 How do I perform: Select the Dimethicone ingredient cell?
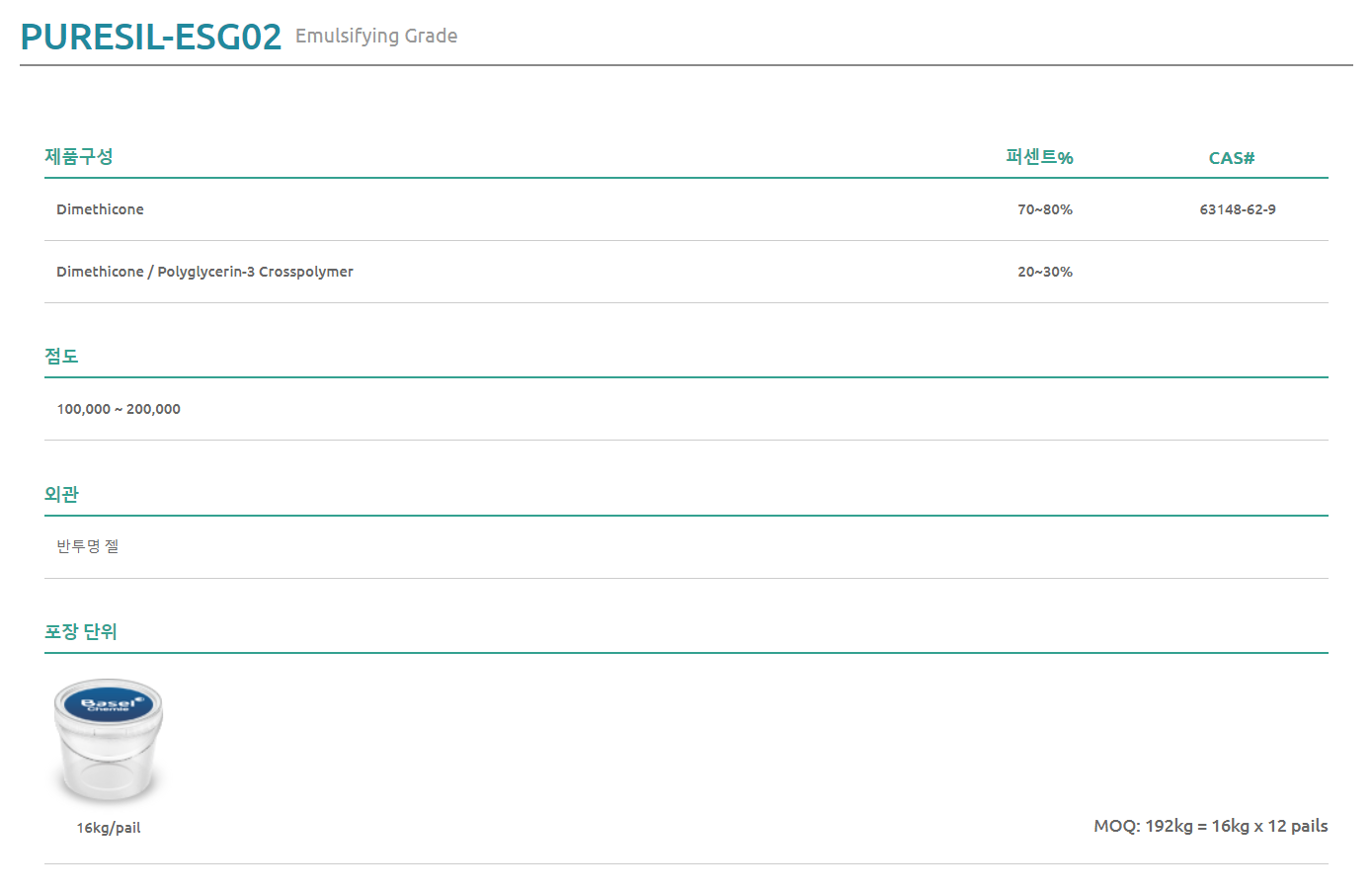point(100,209)
